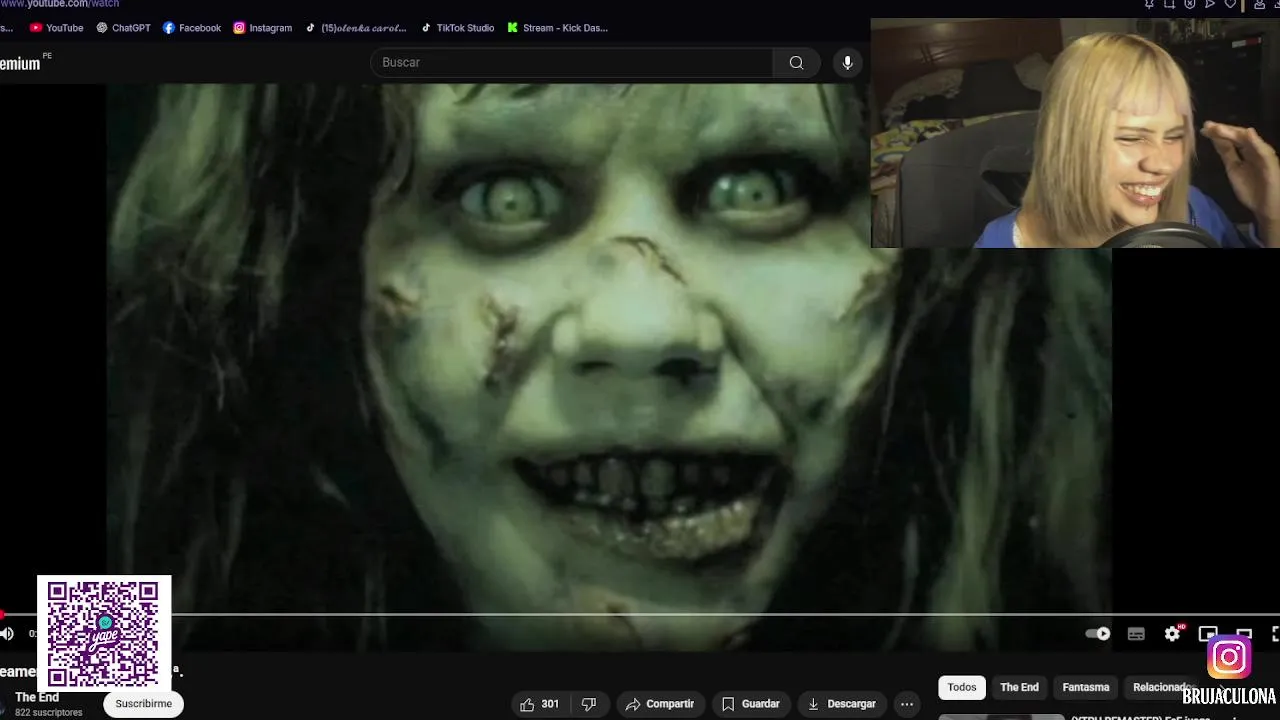Select The End filter chip
The image size is (1280, 720).
pyautogui.click(x=1019, y=687)
